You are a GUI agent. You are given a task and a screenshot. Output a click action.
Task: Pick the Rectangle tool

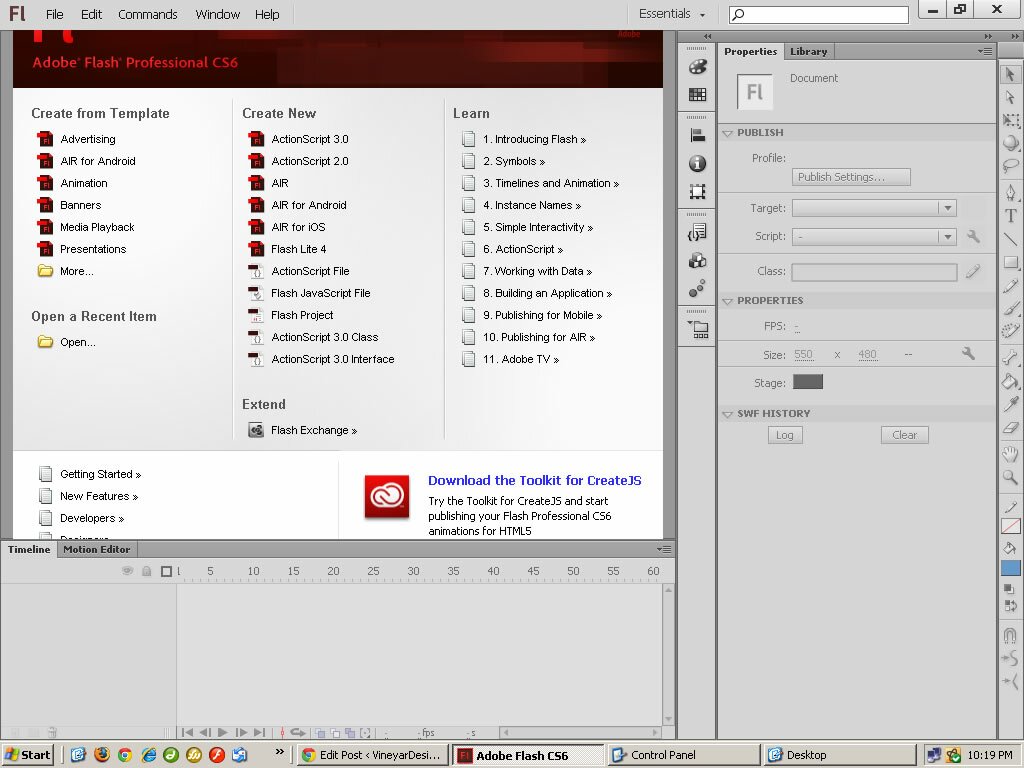[1010, 263]
